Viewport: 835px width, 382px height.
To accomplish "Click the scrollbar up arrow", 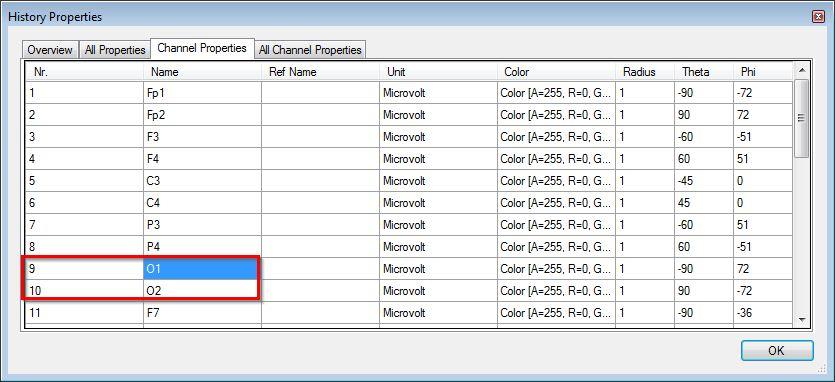I will click(x=801, y=70).
